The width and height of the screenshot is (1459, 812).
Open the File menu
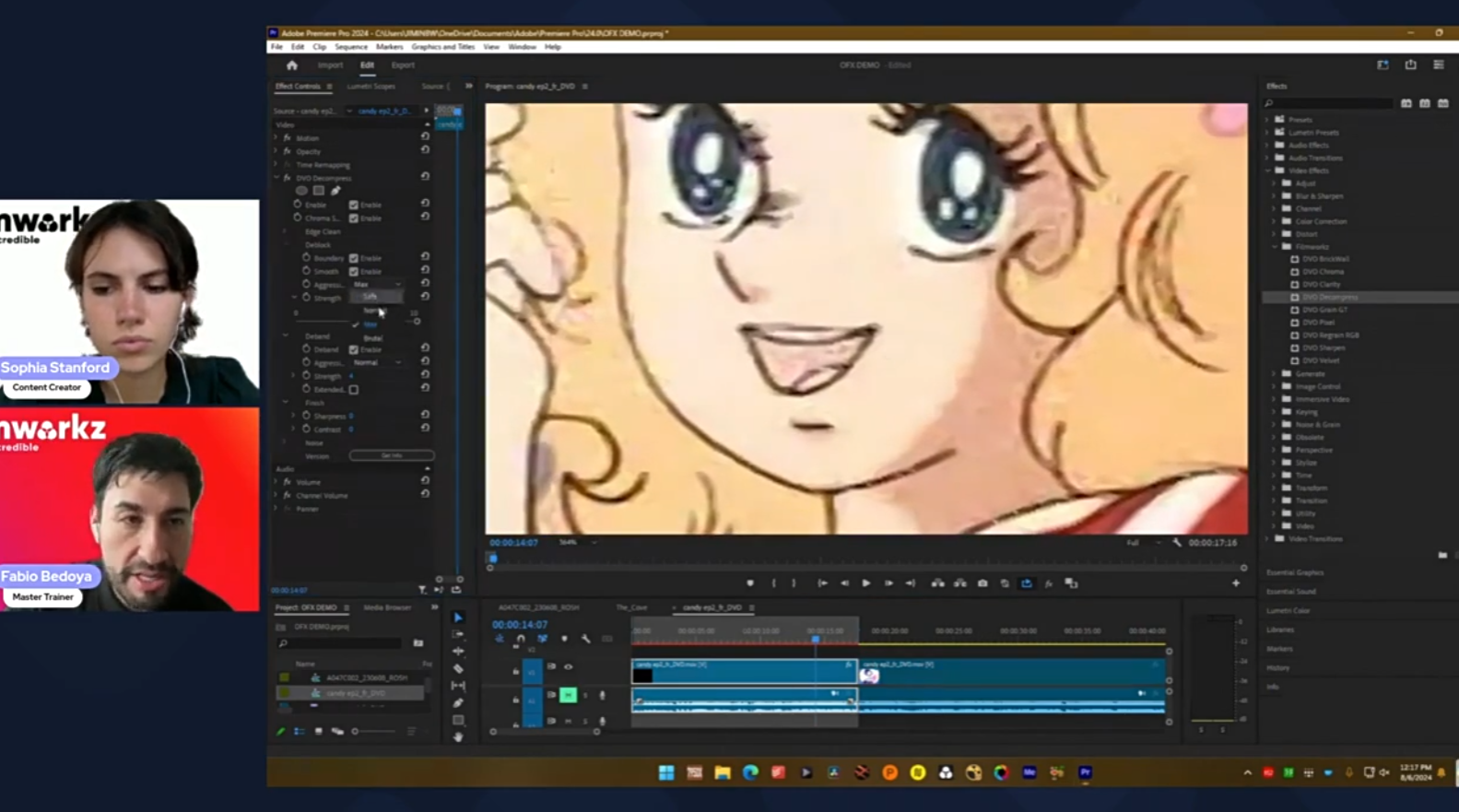(x=277, y=47)
